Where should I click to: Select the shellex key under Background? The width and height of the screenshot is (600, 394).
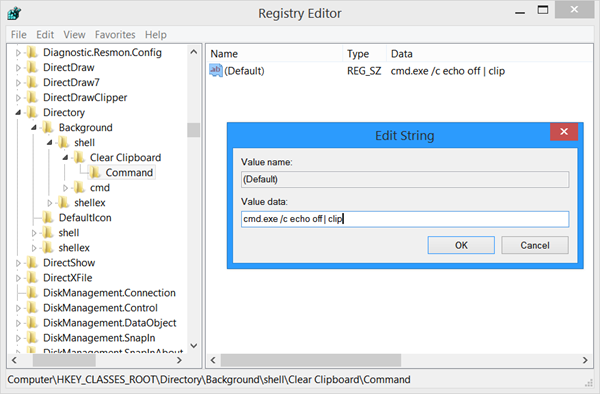(90, 203)
